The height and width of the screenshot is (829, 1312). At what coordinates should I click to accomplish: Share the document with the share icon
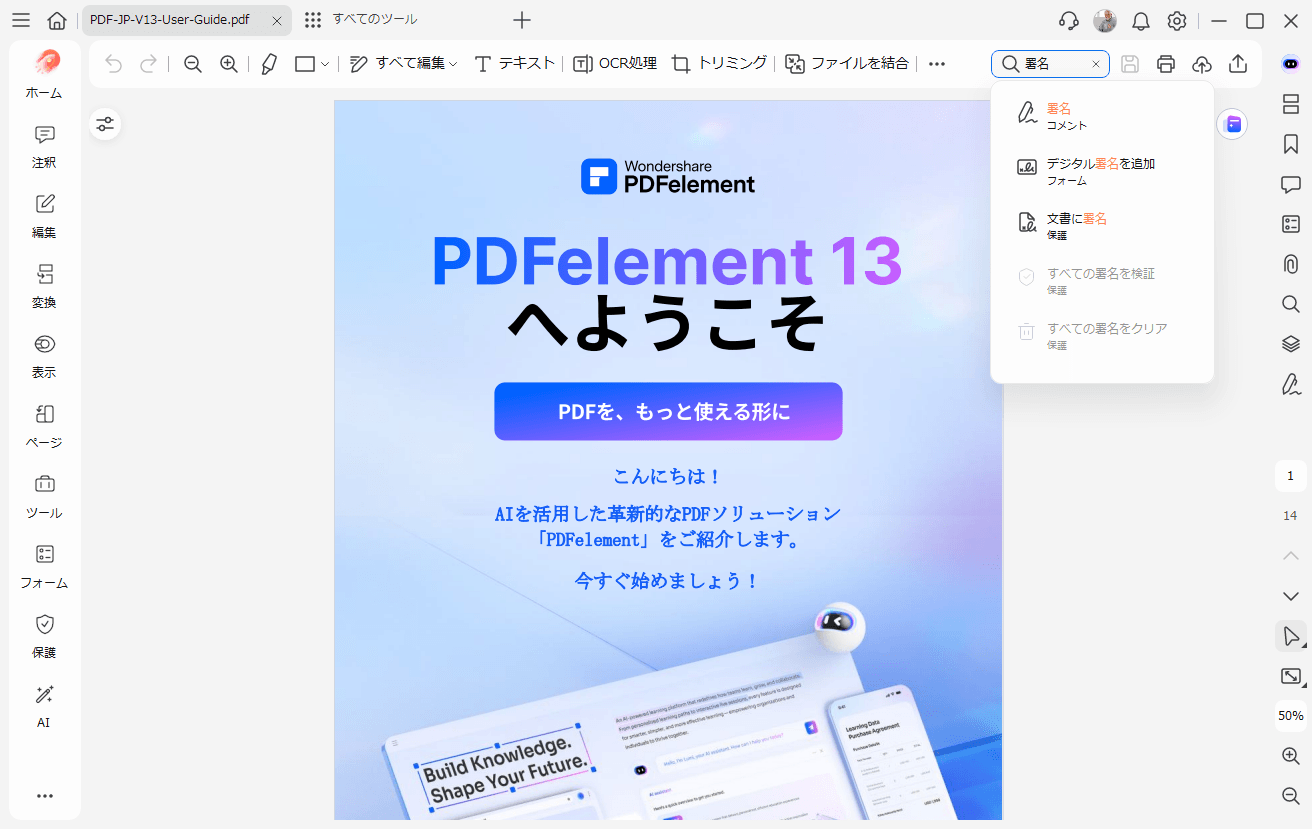(x=1238, y=64)
